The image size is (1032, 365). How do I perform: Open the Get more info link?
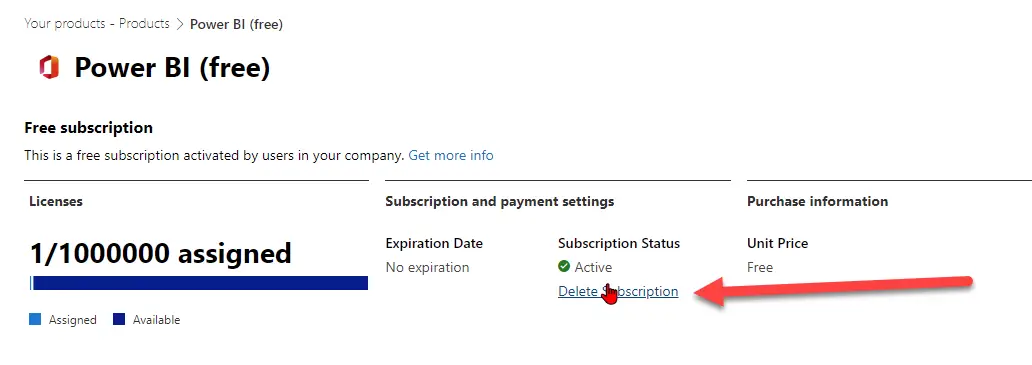click(451, 155)
